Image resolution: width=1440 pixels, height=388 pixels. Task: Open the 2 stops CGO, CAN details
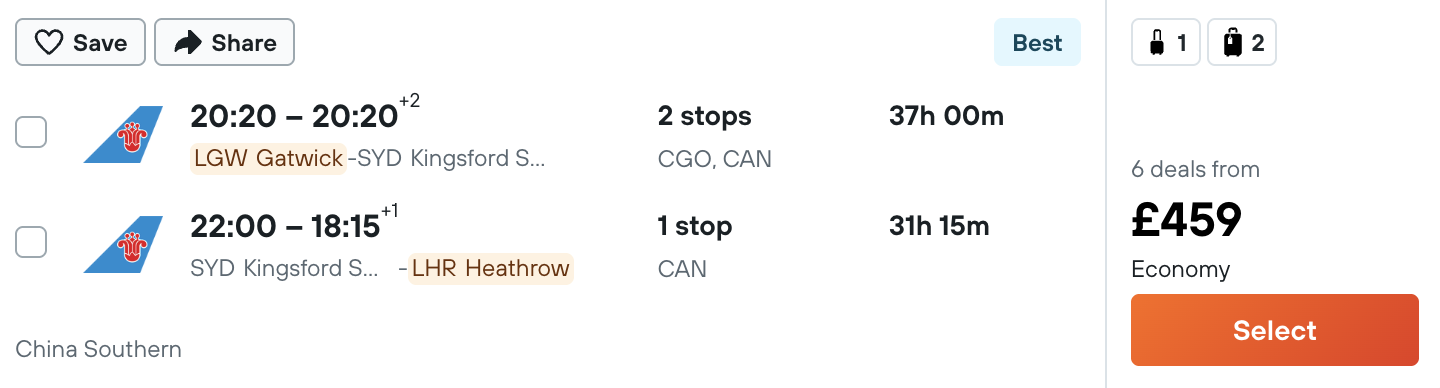(714, 137)
